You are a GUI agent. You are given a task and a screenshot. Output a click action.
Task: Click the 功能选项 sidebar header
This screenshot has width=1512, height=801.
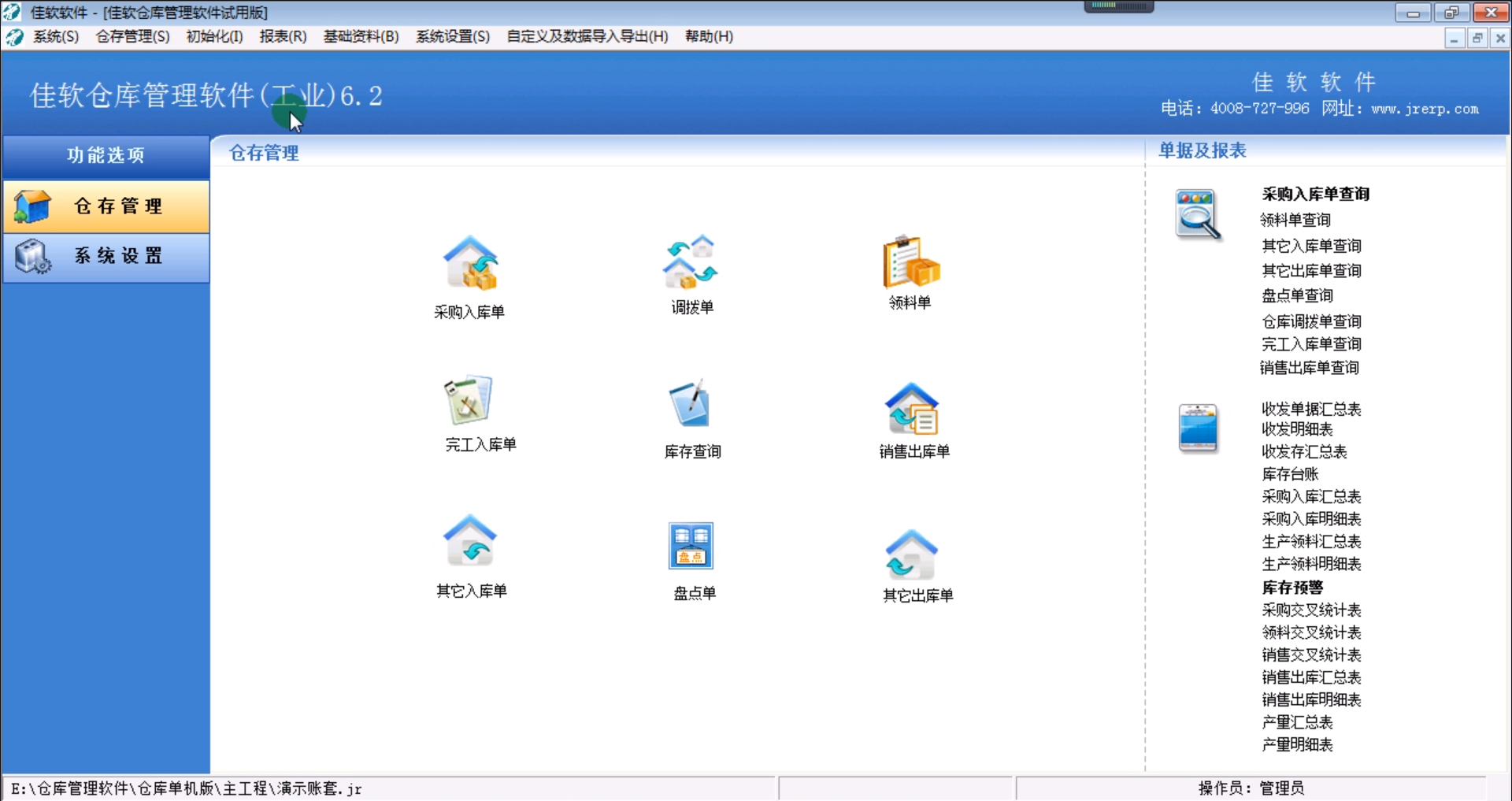coord(106,156)
